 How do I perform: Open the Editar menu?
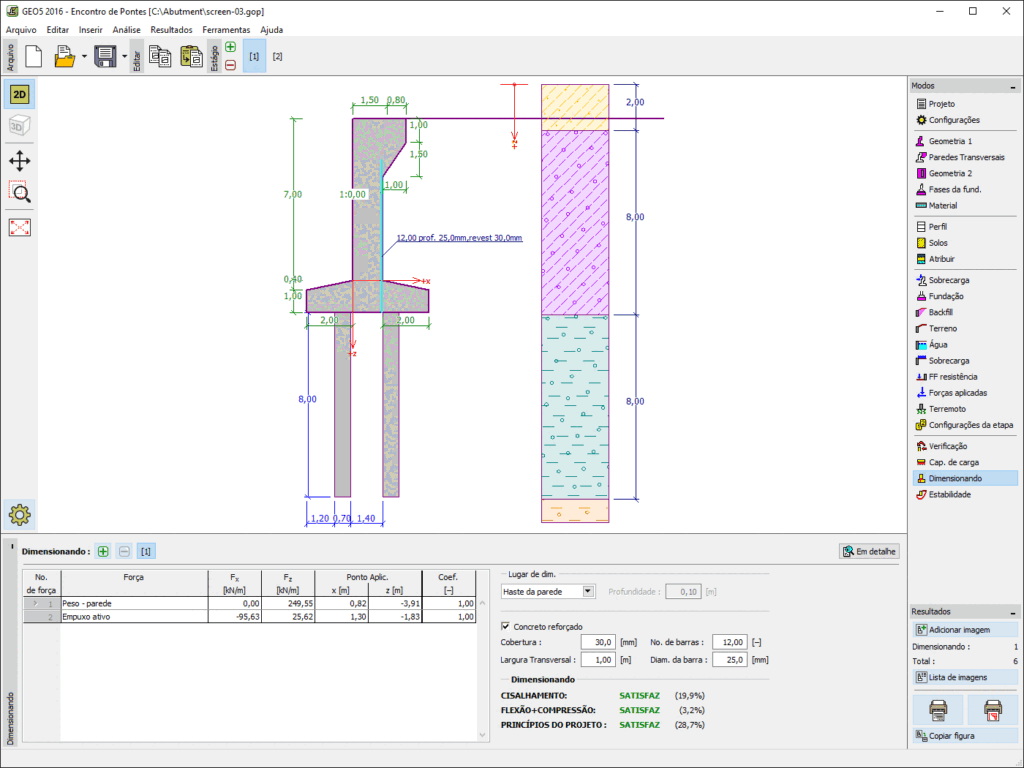(57, 29)
